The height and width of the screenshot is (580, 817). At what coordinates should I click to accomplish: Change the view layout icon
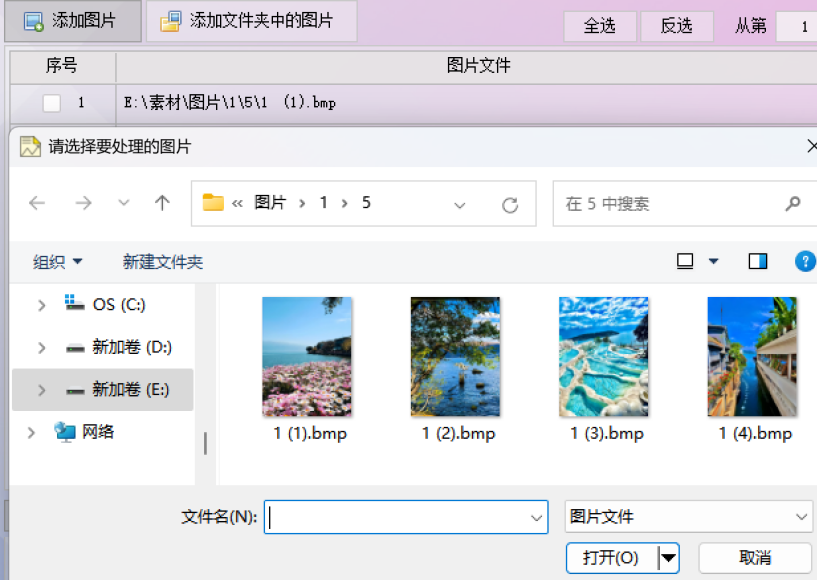tap(685, 261)
